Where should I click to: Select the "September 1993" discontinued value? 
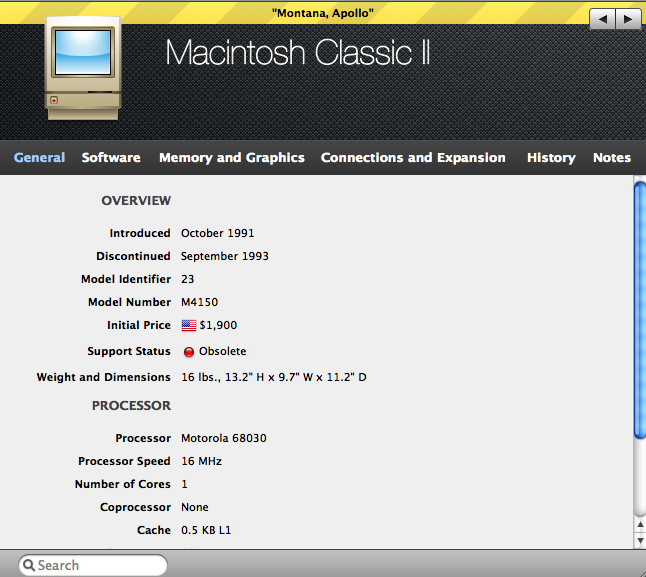pos(225,256)
